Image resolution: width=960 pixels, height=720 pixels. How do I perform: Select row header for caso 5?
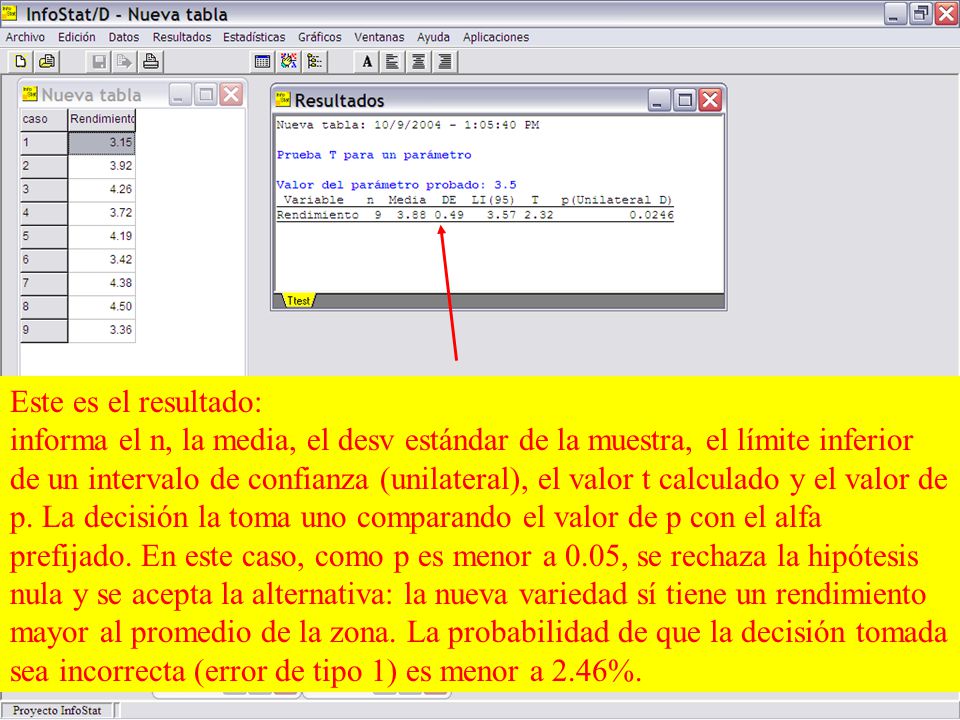pyautogui.click(x=43, y=236)
